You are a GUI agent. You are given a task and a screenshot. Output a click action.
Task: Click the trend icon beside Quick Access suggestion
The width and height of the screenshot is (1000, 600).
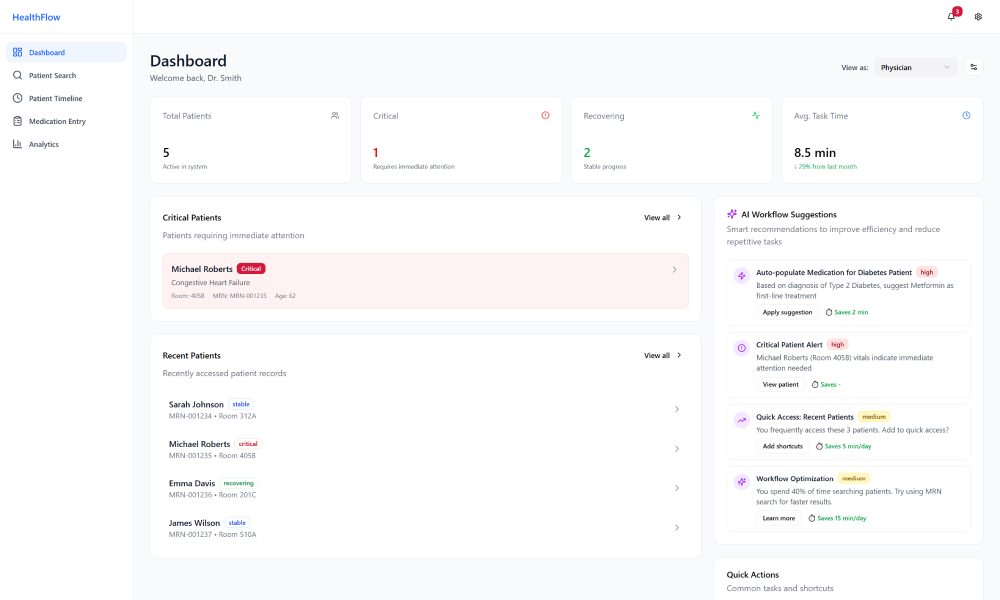click(x=741, y=420)
